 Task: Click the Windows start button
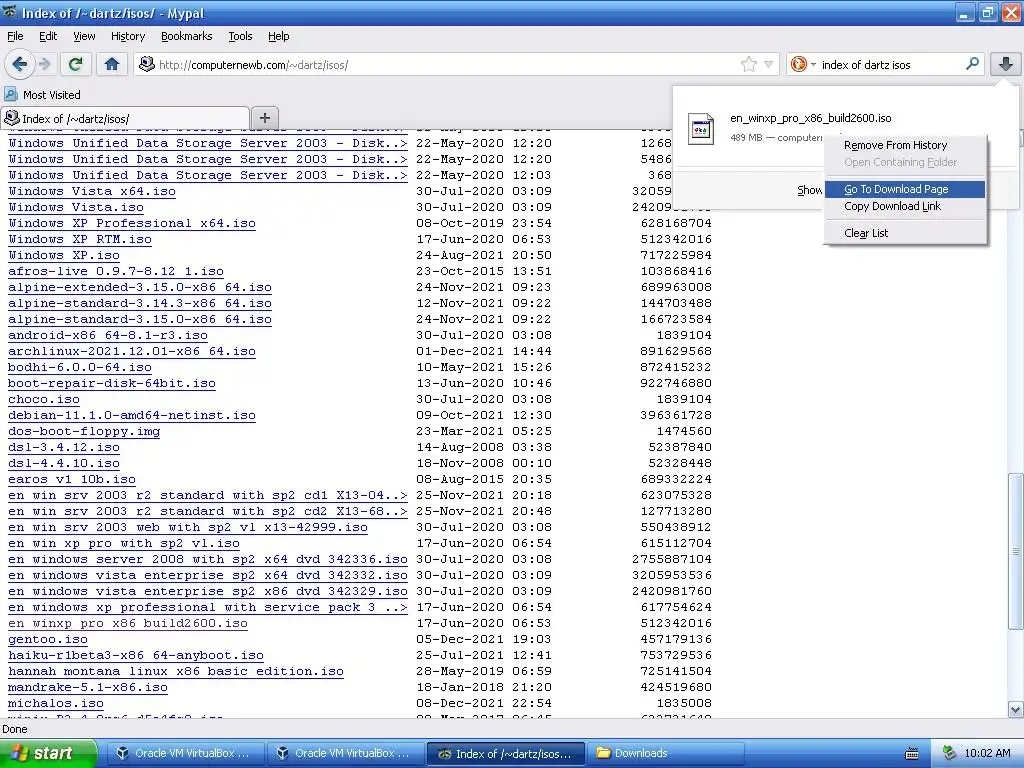47,753
